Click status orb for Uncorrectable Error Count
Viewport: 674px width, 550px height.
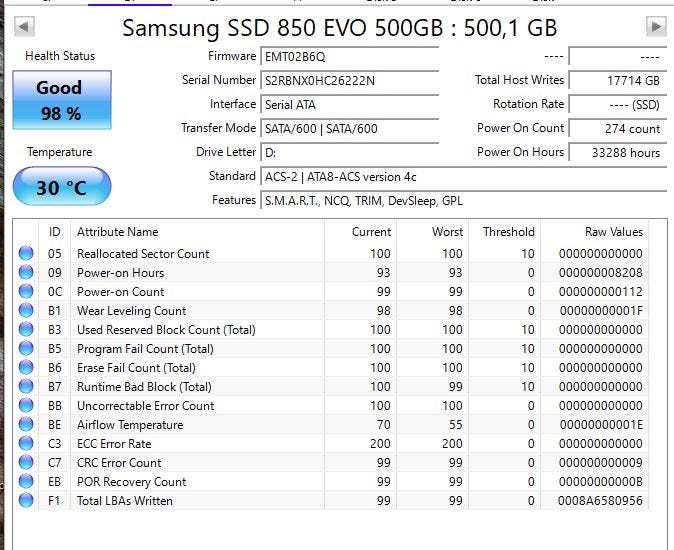pos(26,405)
